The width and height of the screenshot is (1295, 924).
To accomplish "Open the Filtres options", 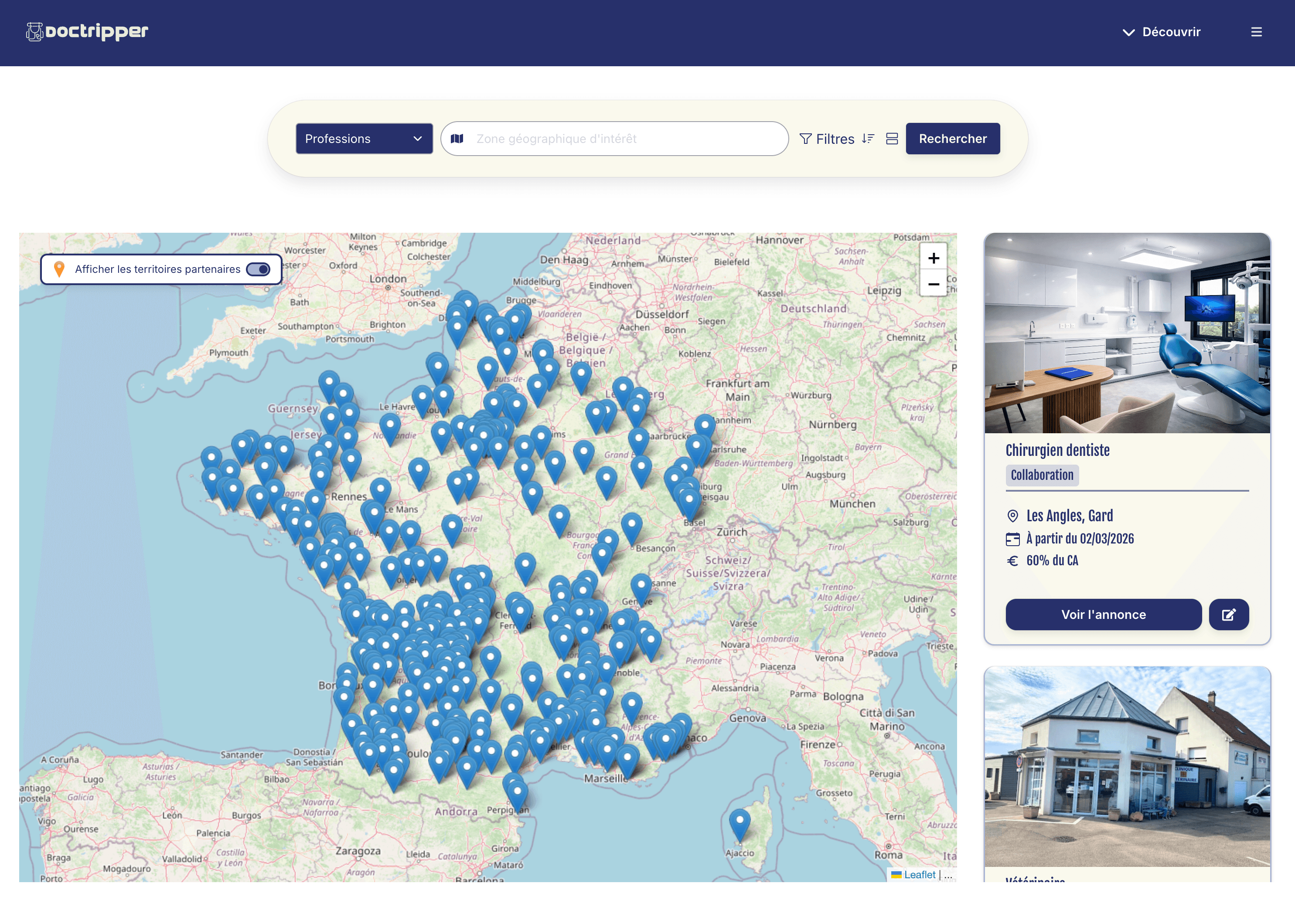I will tap(827, 139).
